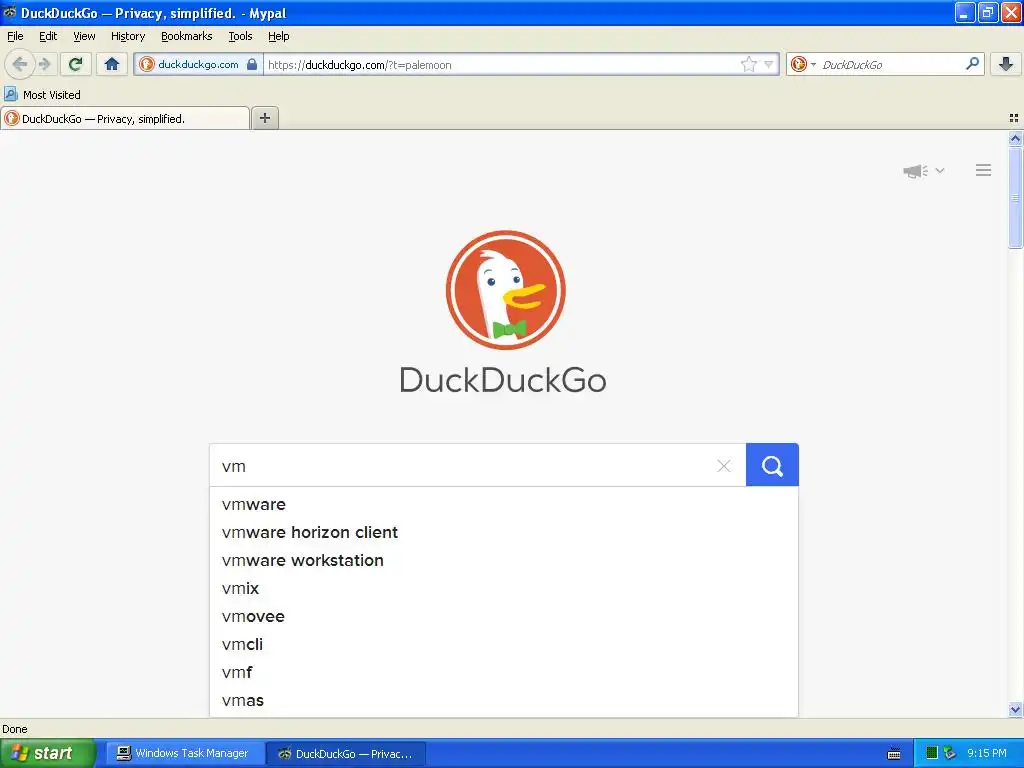Open the Windows Start menu
Image resolution: width=1024 pixels, height=768 pixels.
[x=48, y=753]
